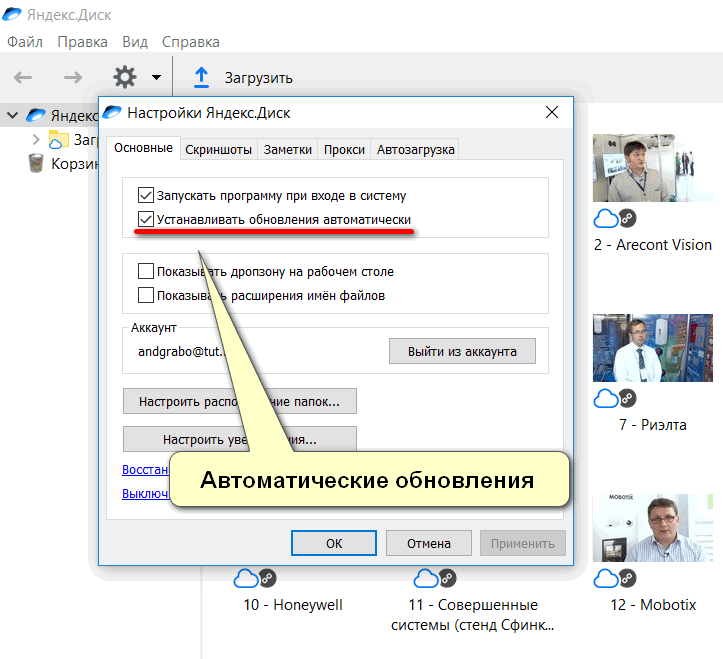The width and height of the screenshot is (723, 659).
Task: Open the Справка menu
Action: pos(190,42)
